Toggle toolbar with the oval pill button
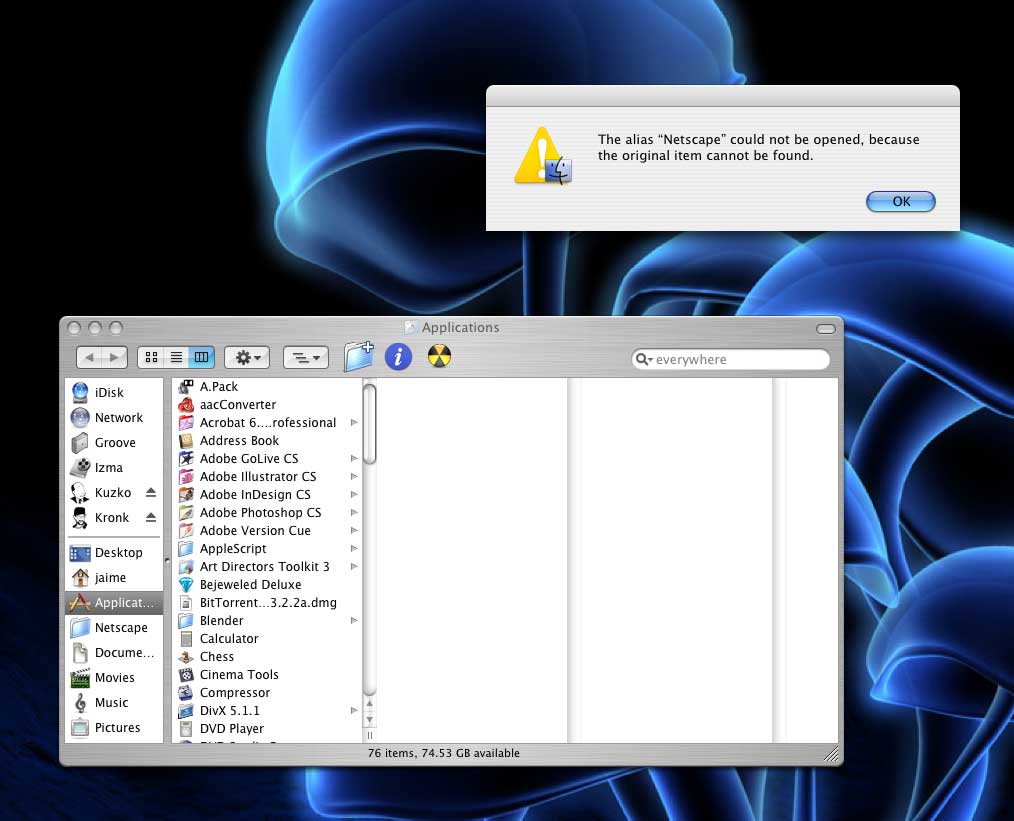Viewport: 1014px width, 821px height. 826,328
